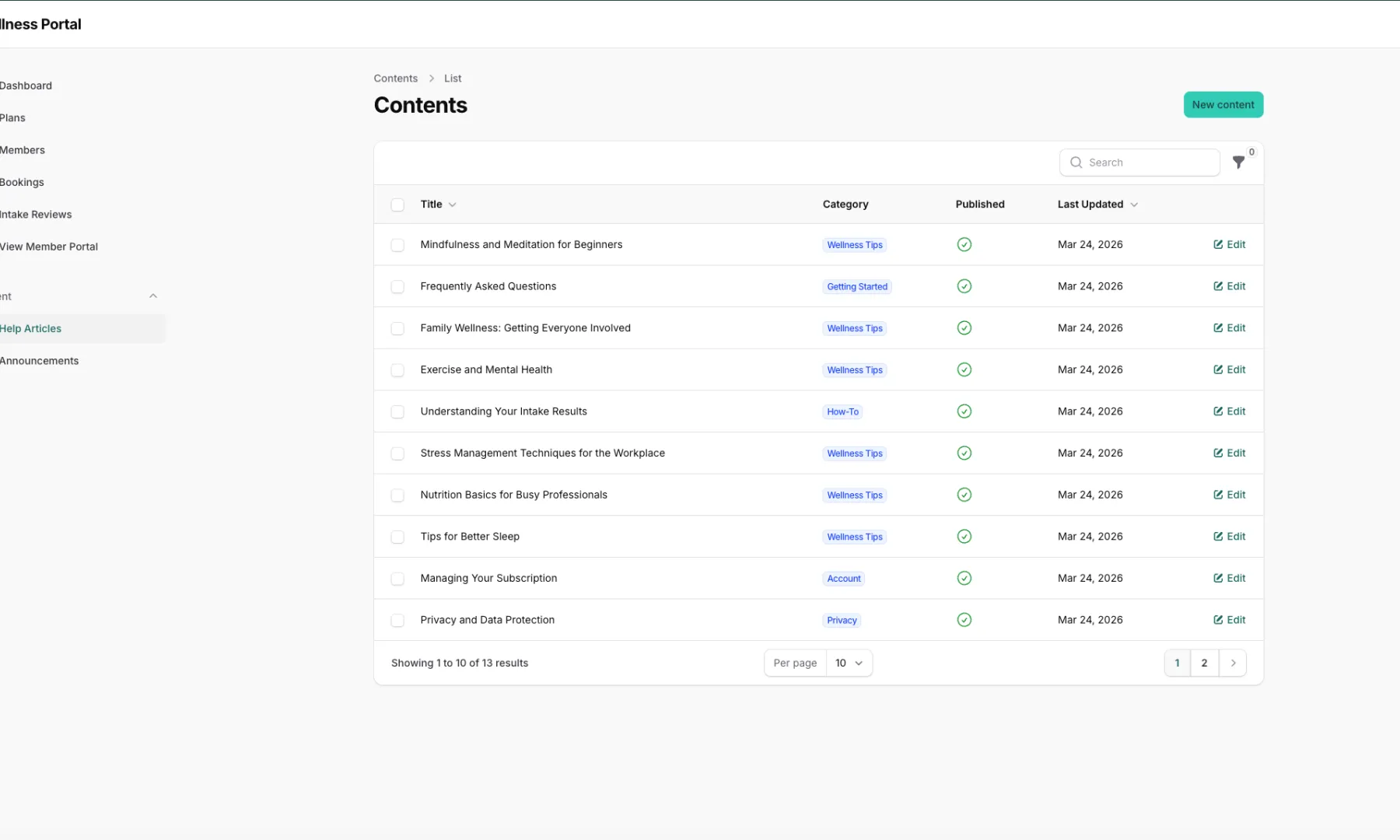Click the published checkmark for Privacy and Data Protection
This screenshot has width=1400, height=840.
coord(964,620)
